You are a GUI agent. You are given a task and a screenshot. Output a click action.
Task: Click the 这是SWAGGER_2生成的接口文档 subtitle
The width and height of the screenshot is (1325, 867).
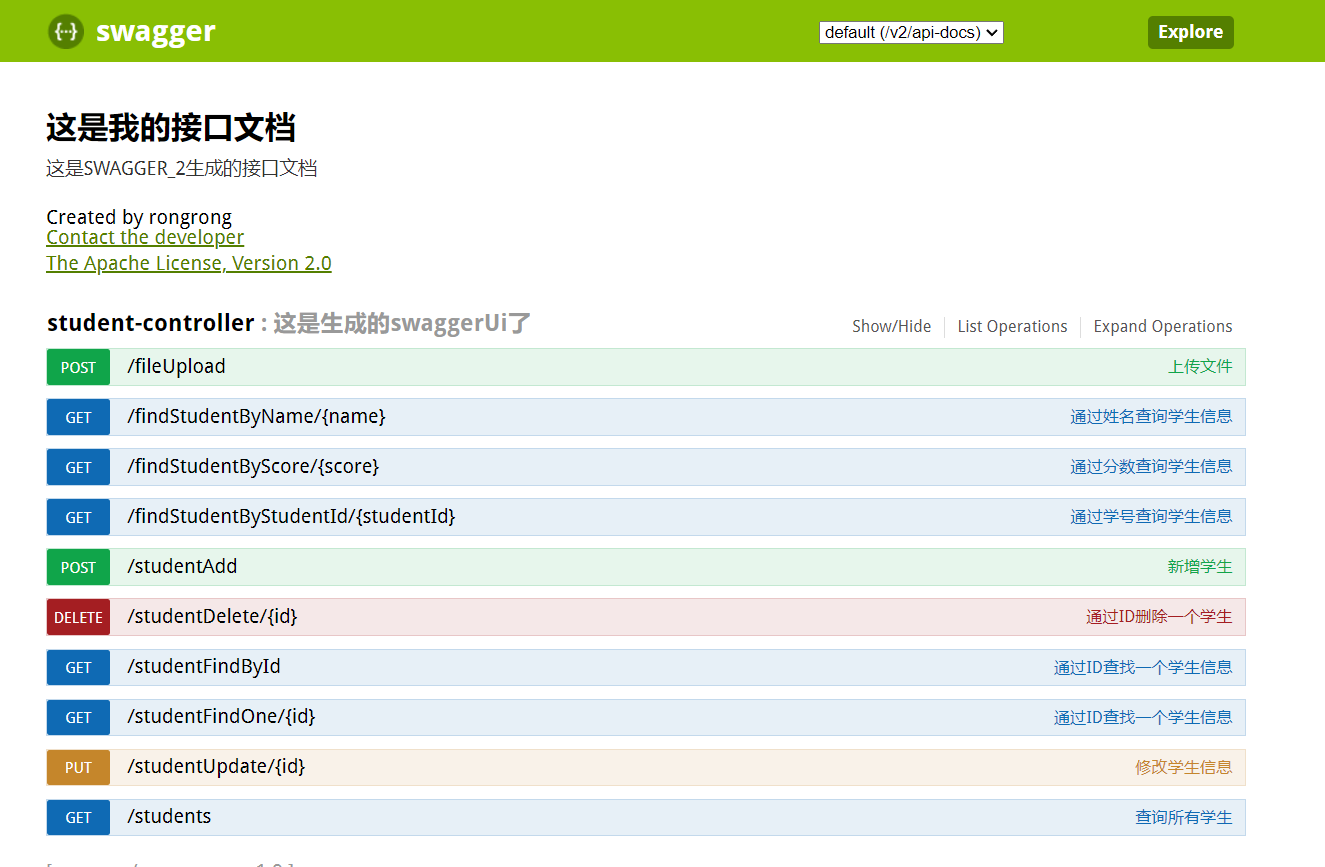point(182,168)
